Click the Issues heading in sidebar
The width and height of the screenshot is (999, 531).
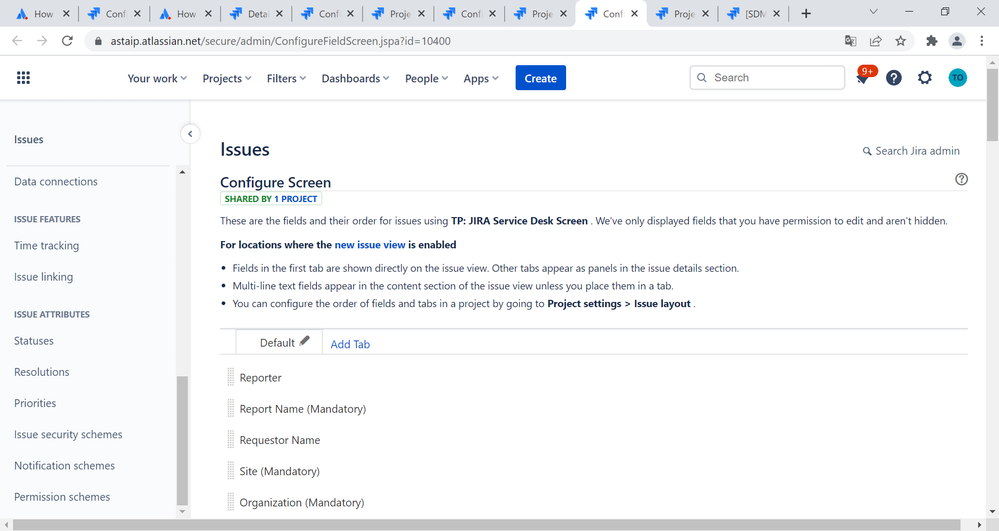[29, 140]
